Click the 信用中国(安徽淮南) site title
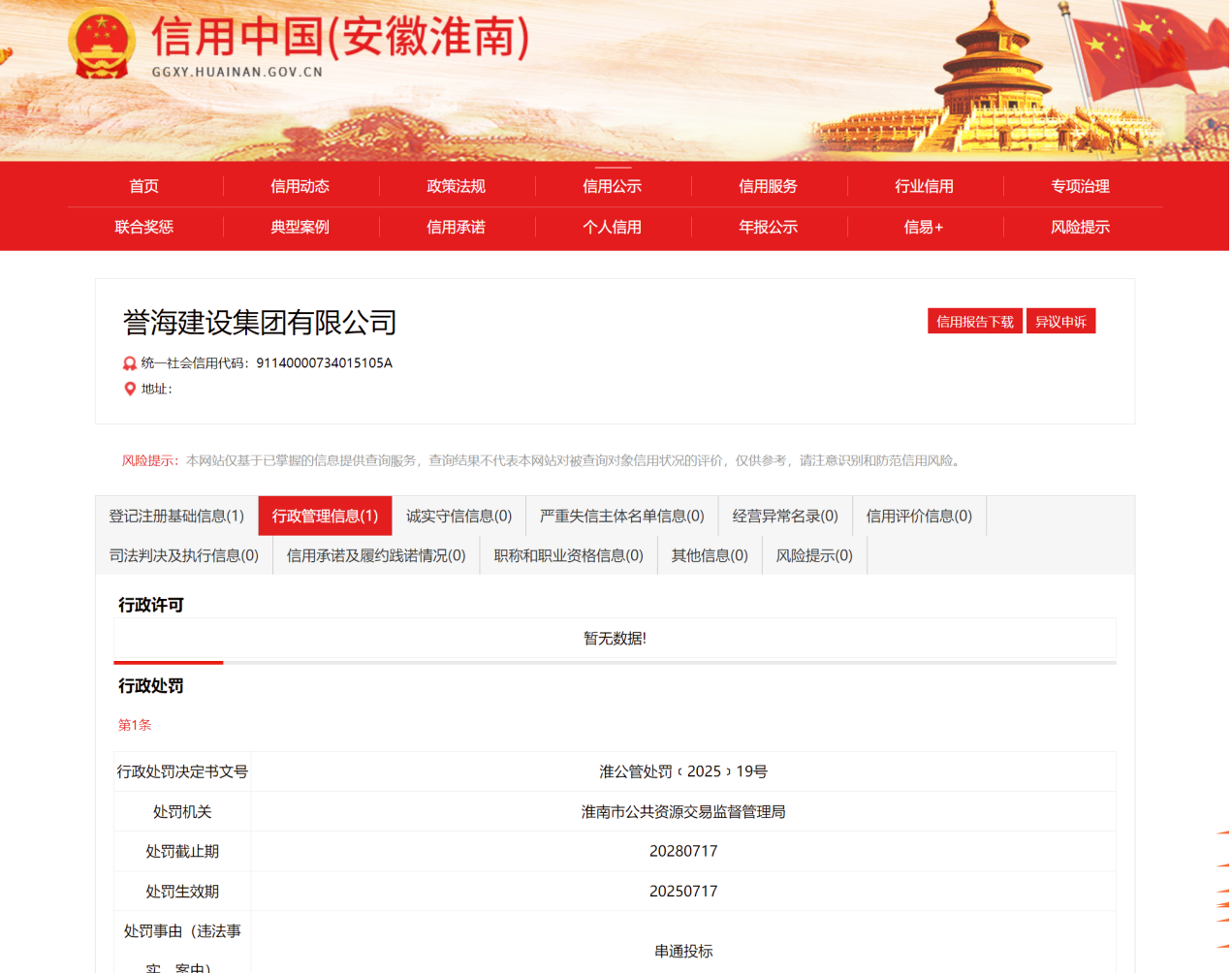This screenshot has width=1232, height=973. click(x=340, y=38)
